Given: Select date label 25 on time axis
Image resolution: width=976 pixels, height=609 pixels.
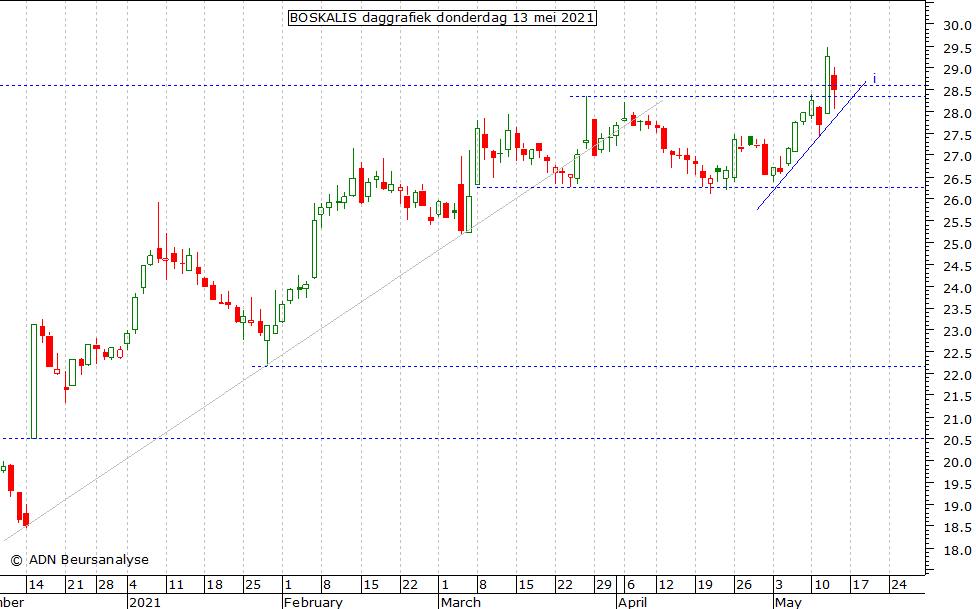Looking at the screenshot, I should (x=253, y=585).
